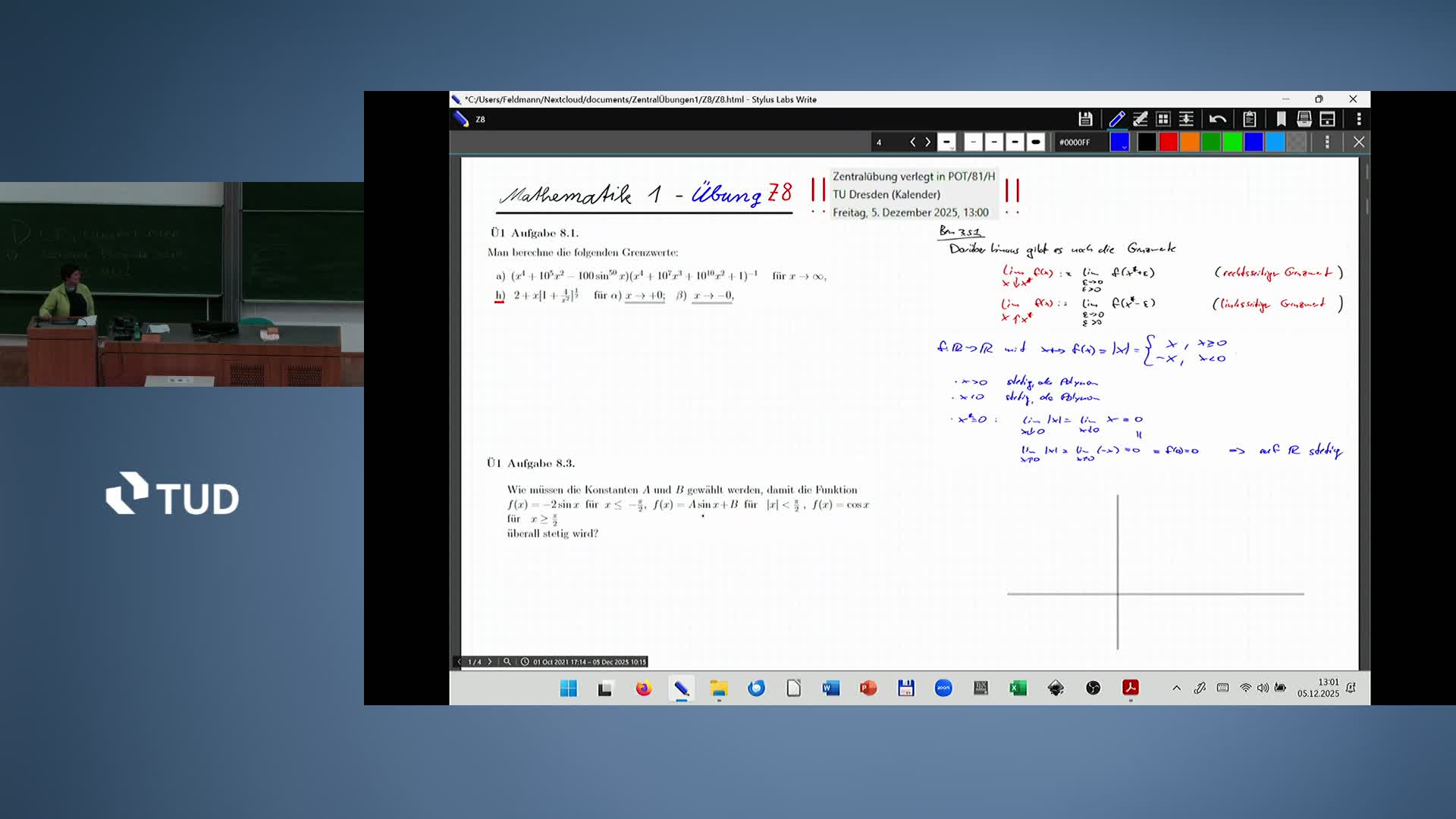1456x819 pixels.
Task: Select the thickest pen width option
Action: pos(1036,143)
